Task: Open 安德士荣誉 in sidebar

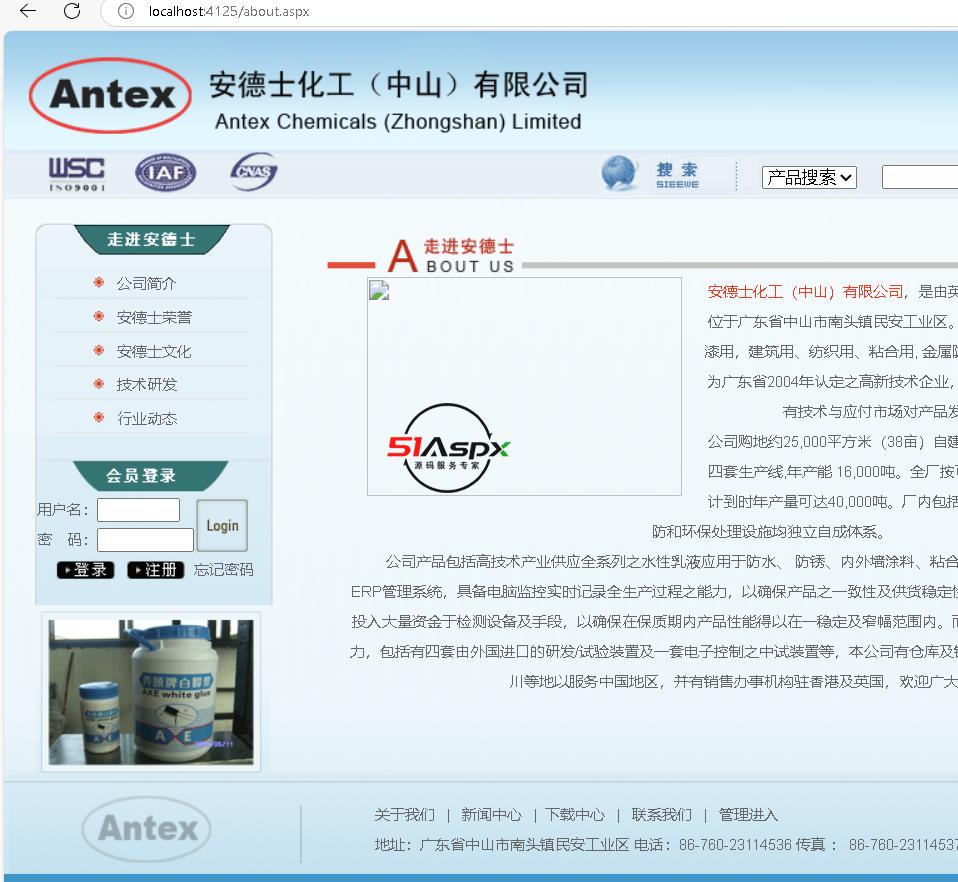Action: point(154,318)
